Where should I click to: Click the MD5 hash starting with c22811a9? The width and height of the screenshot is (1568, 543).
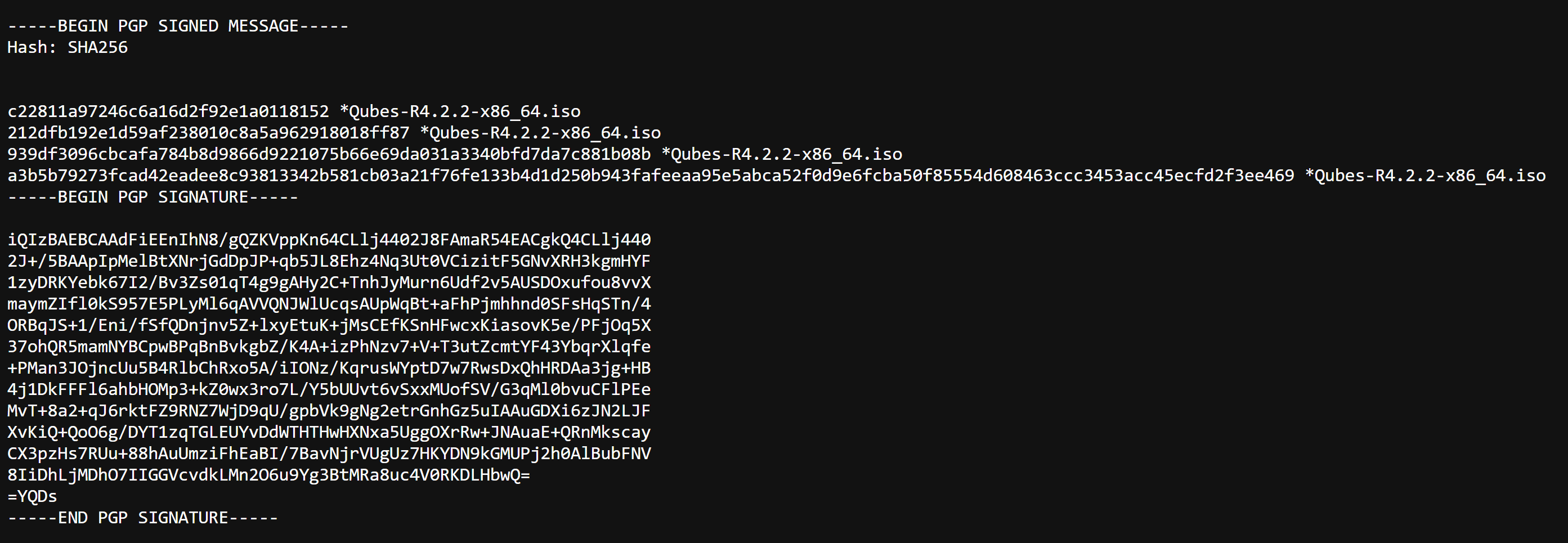(168, 111)
